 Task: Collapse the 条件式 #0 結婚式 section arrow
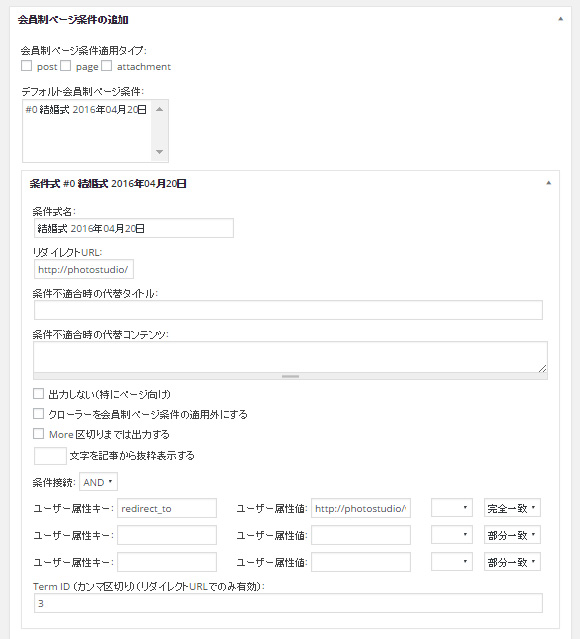549,183
